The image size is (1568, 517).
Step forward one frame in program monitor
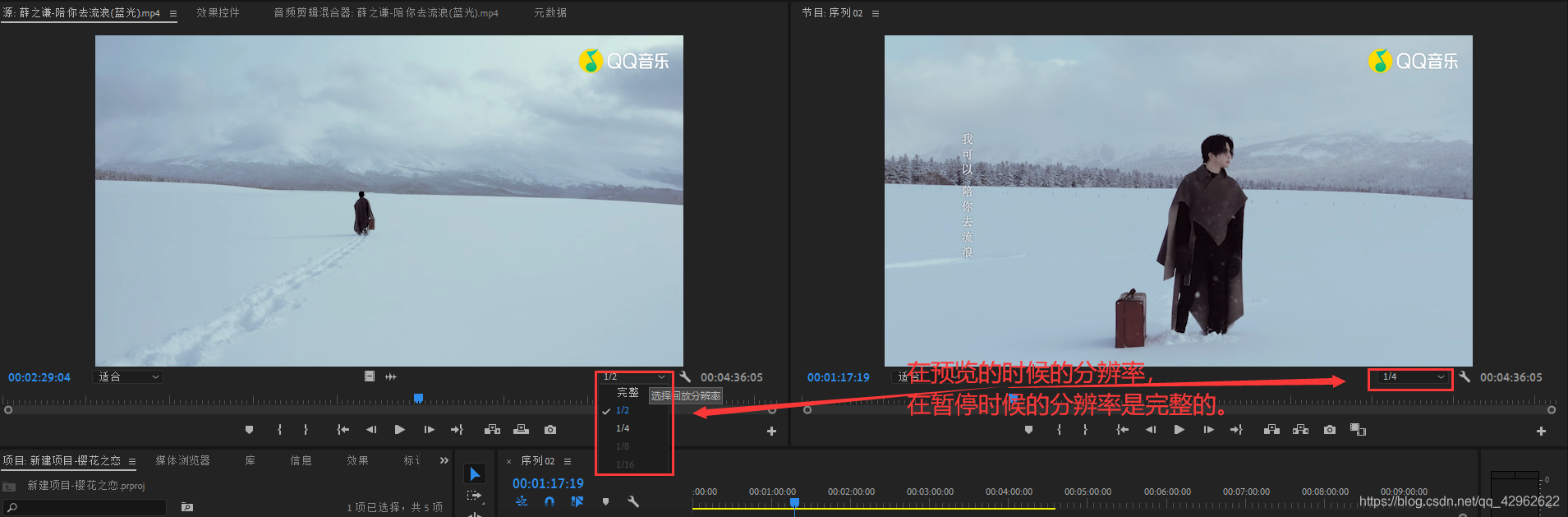[1208, 429]
